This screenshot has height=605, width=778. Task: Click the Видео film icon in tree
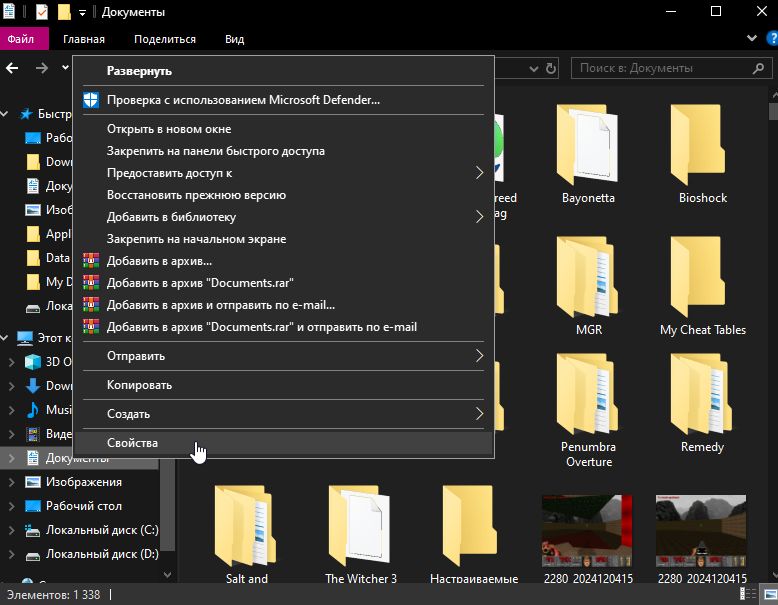(33, 434)
